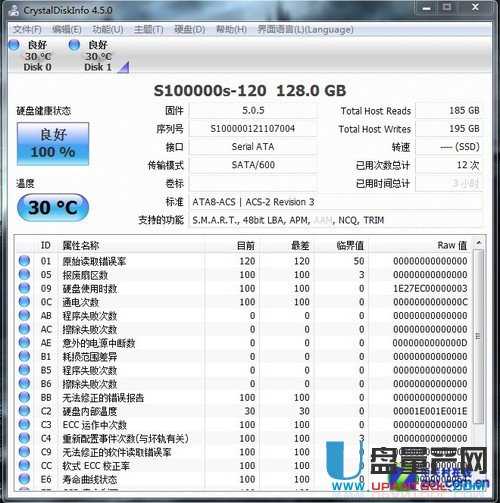
Task: Click the rotation rate value ---- (SSD)
Action: (x=448, y=147)
